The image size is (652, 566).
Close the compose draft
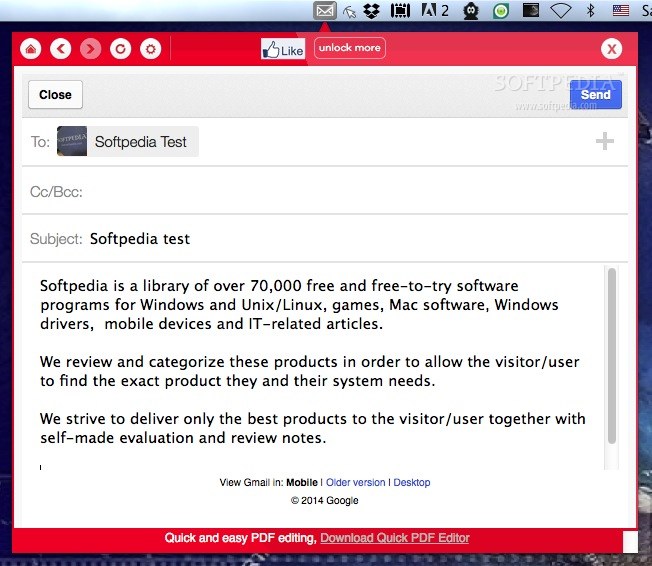coord(55,94)
